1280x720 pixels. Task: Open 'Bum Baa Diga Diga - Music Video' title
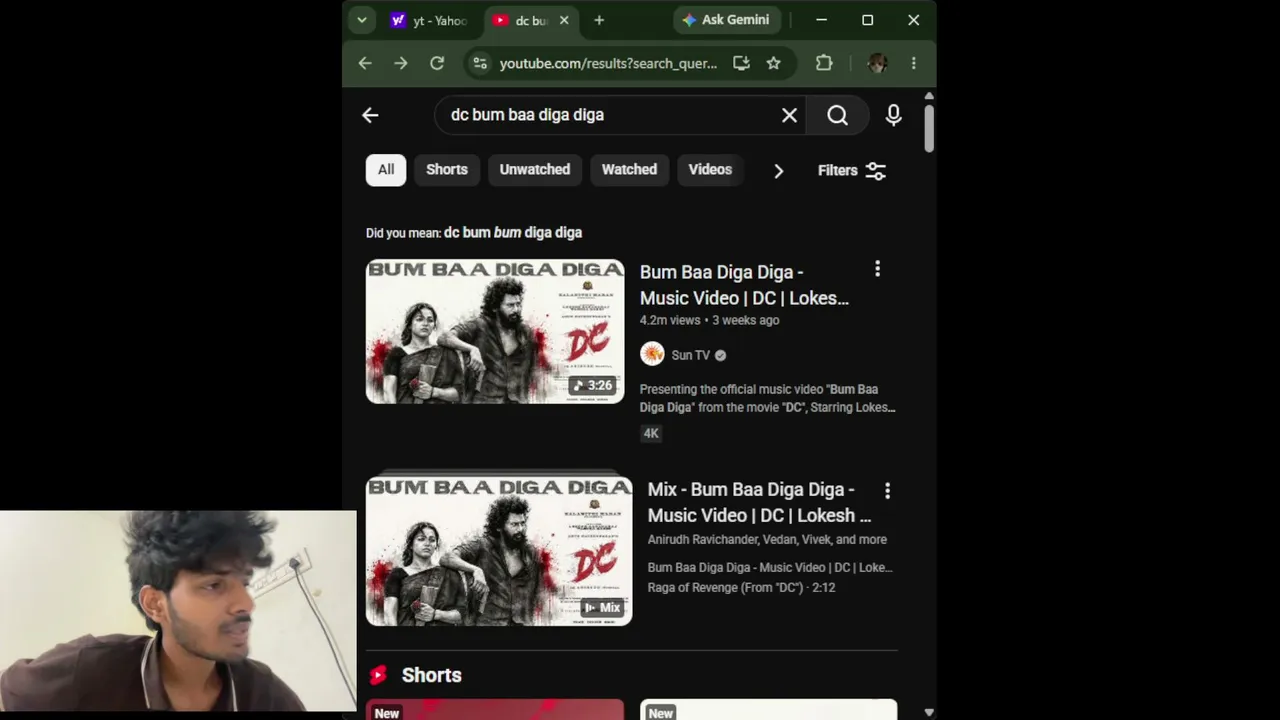click(x=744, y=285)
